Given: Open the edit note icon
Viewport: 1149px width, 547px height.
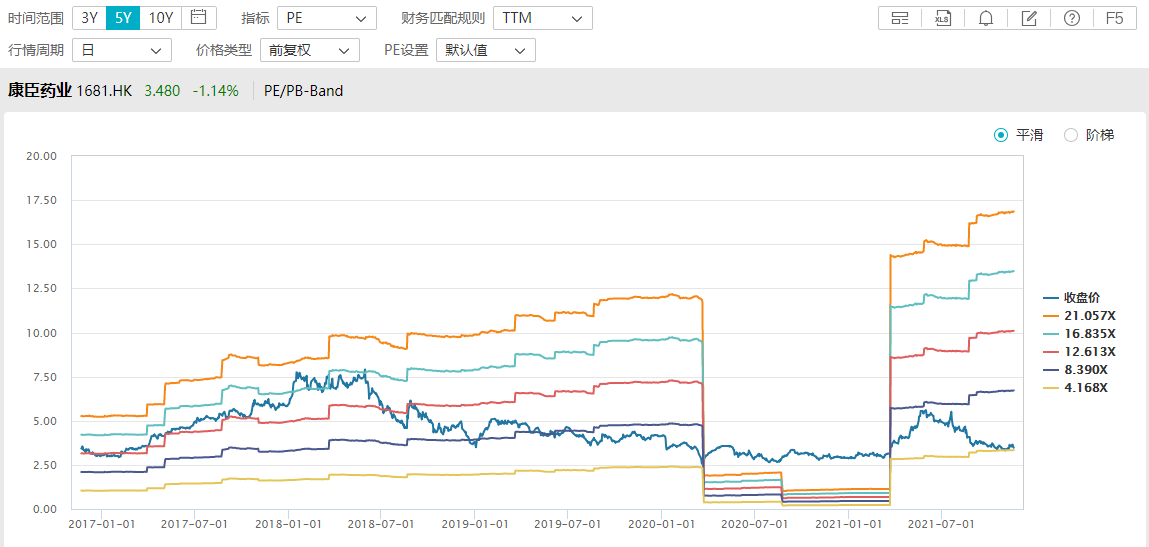Looking at the screenshot, I should tap(1028, 18).
